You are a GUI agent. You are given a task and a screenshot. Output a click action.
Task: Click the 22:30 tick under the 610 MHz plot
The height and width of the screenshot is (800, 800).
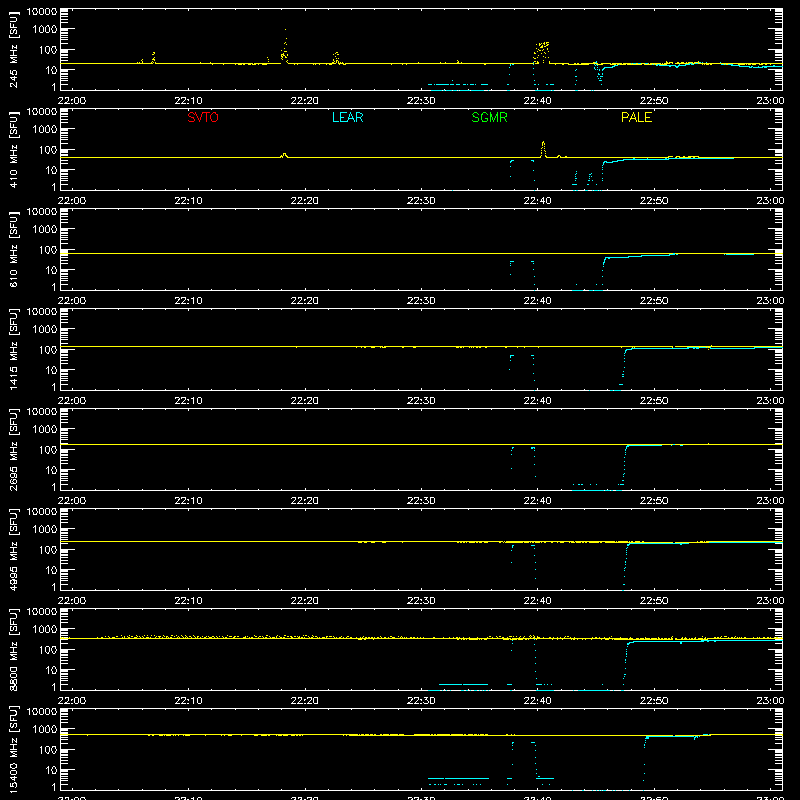tap(421, 301)
